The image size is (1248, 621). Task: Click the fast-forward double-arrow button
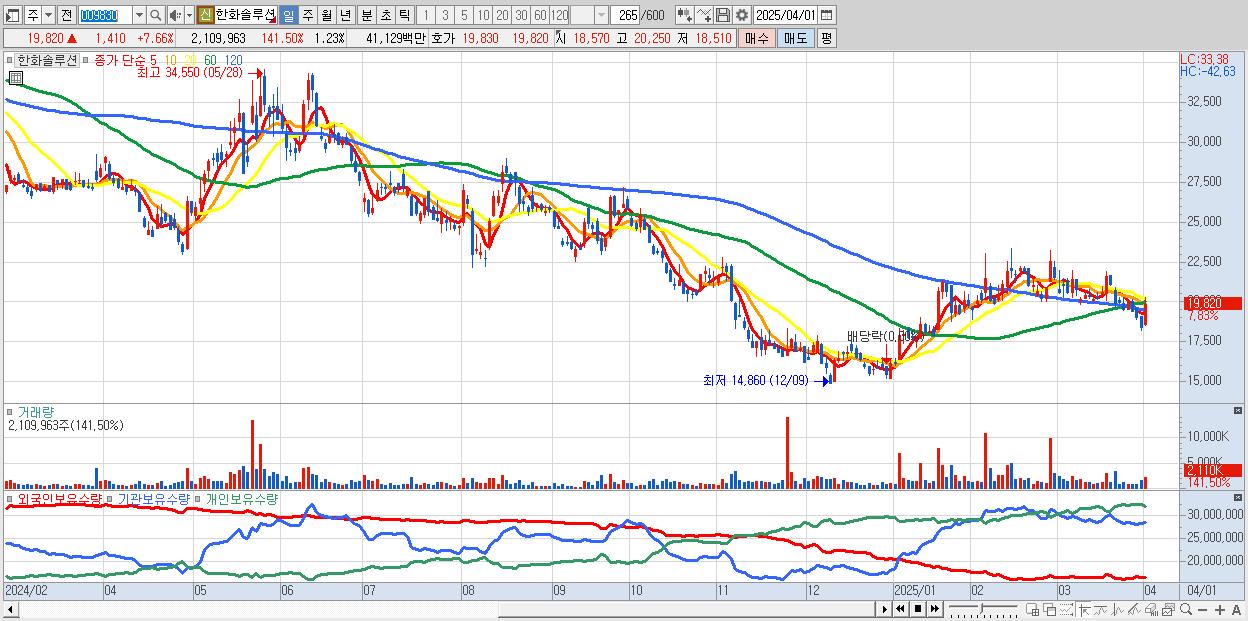point(935,609)
